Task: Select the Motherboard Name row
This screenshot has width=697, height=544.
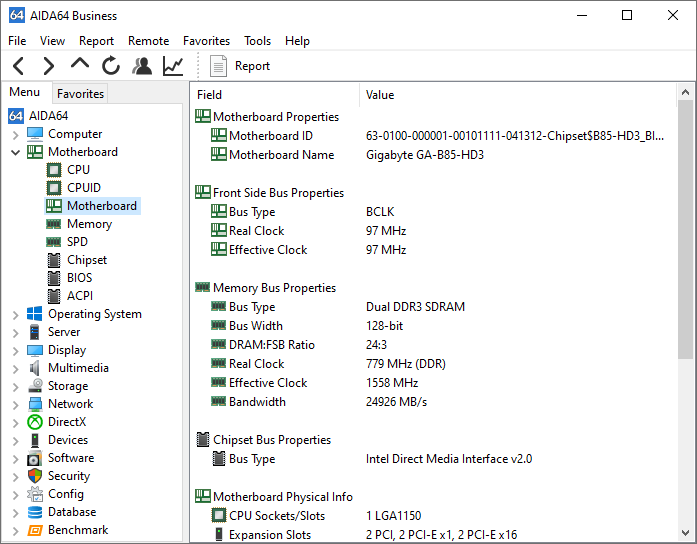Action: point(281,155)
